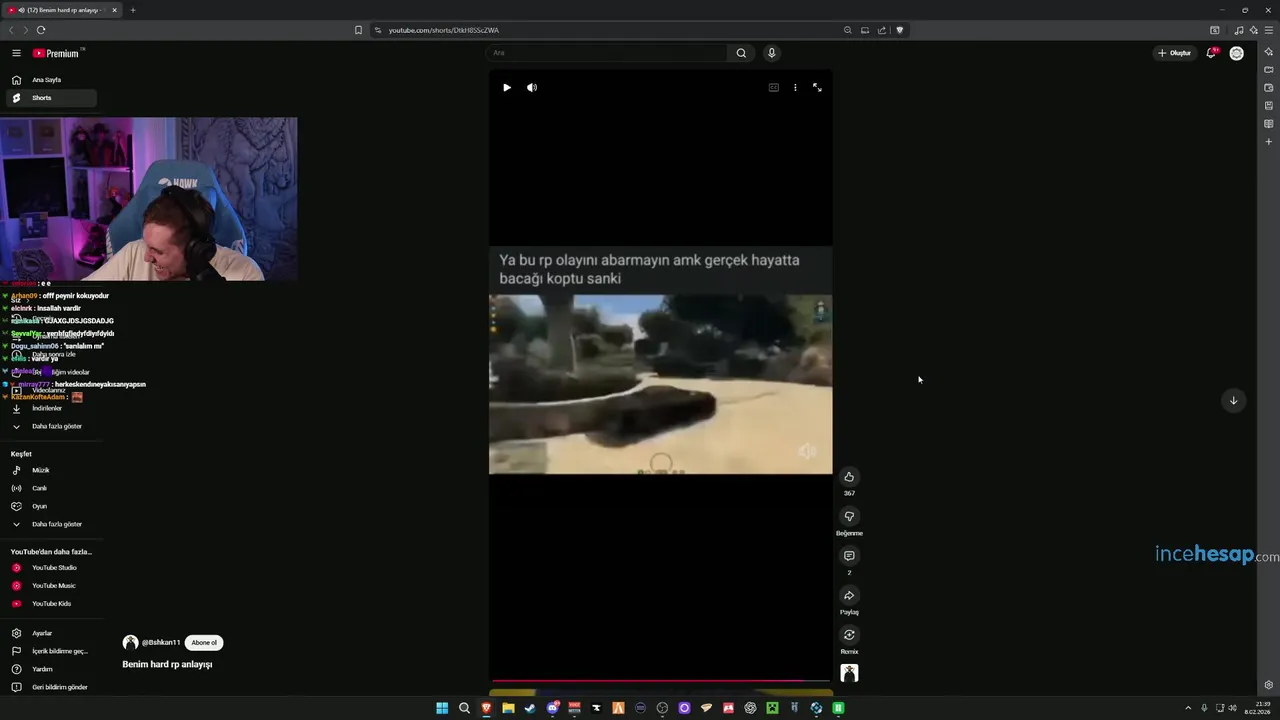Viewport: 1280px width, 720px height.
Task: Start voice search with microphone
Action: coord(771,53)
